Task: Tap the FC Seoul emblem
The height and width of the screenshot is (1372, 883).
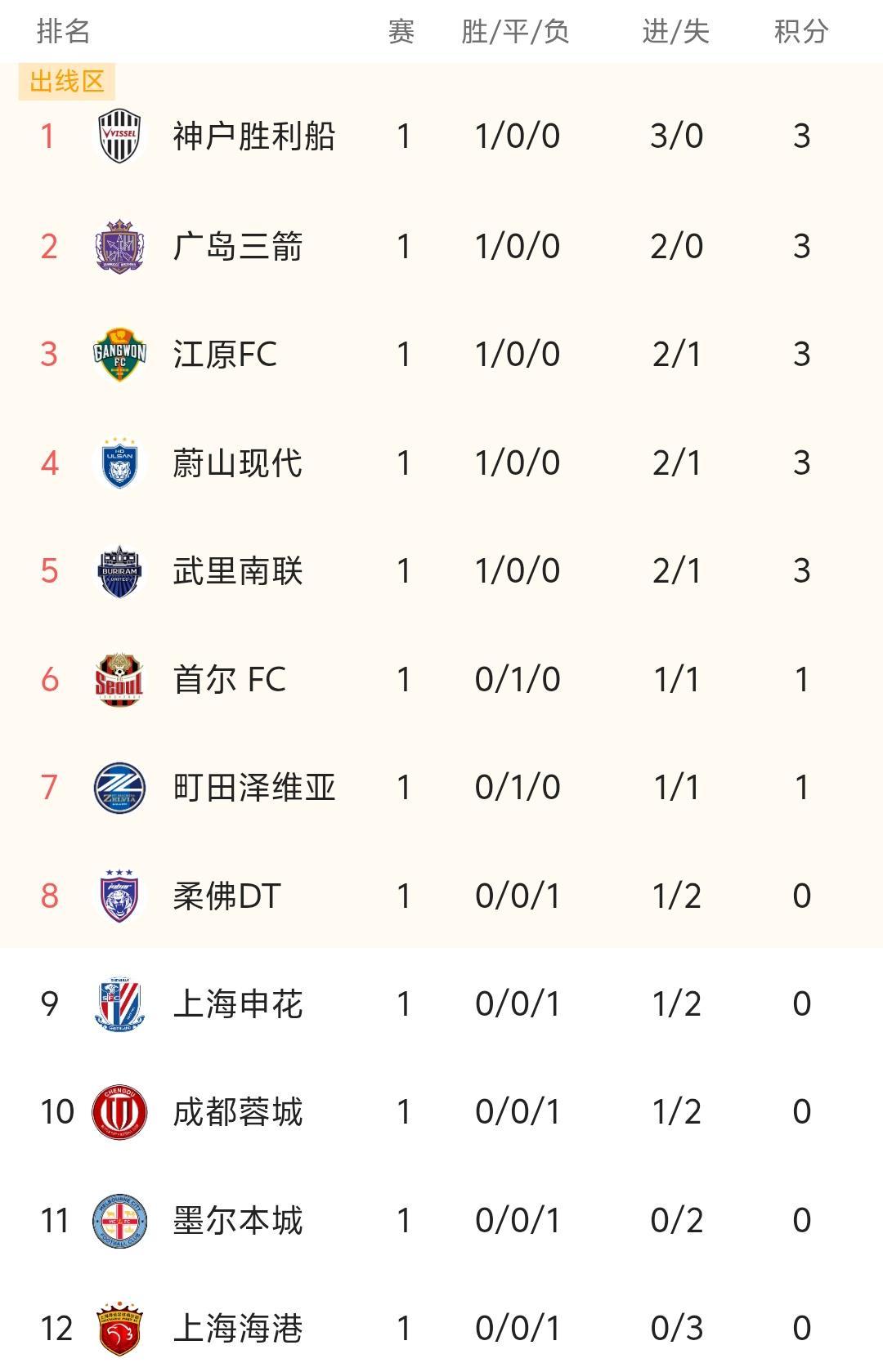Action: (119, 680)
